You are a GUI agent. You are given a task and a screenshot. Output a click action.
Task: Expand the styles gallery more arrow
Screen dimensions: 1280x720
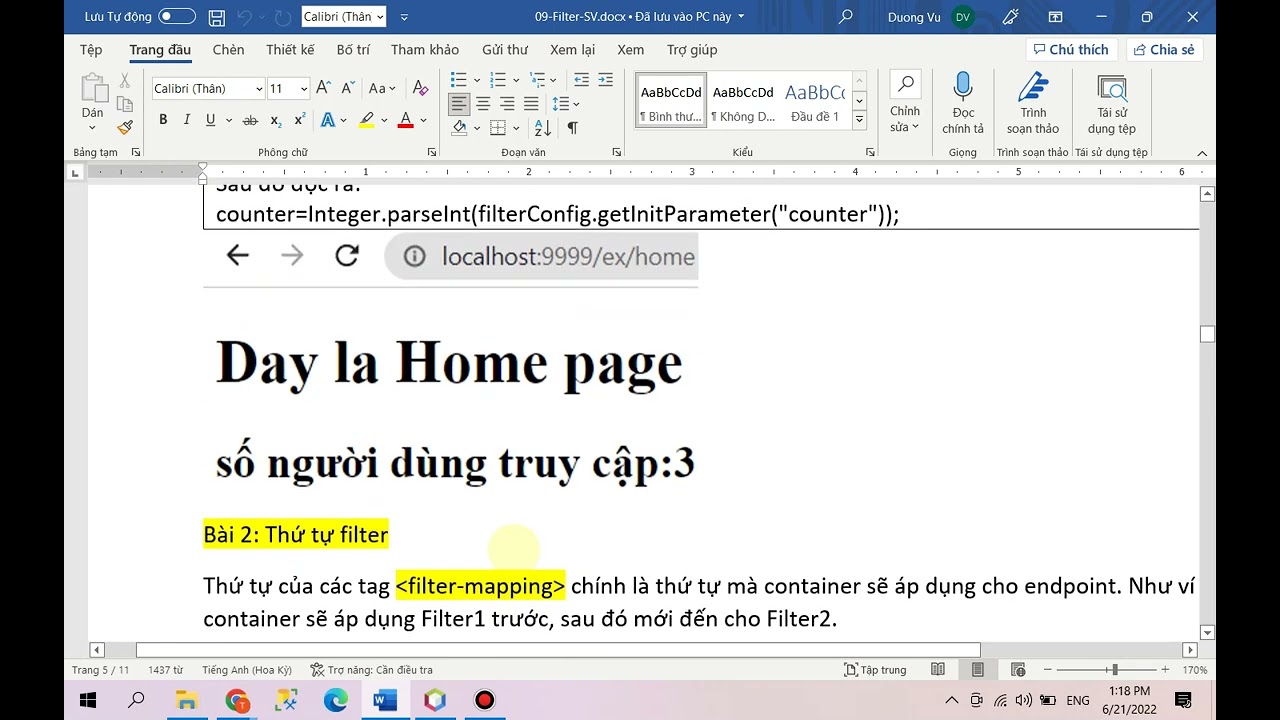click(859, 120)
